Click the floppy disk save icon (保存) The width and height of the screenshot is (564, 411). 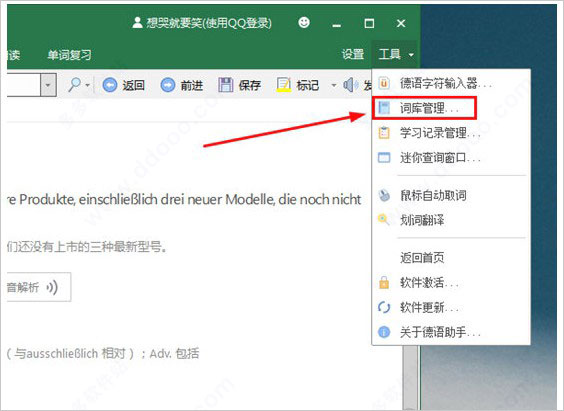pyautogui.click(x=226, y=86)
